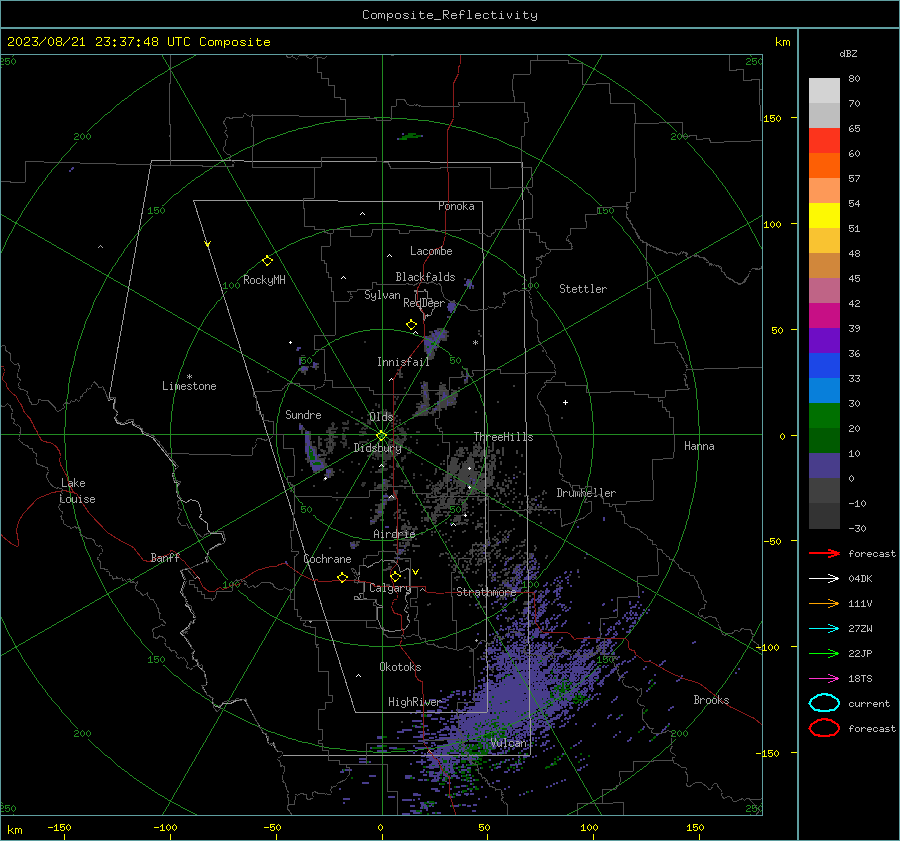
Task: Select the 60 dBZ orange swatch
Action: [x=824, y=165]
